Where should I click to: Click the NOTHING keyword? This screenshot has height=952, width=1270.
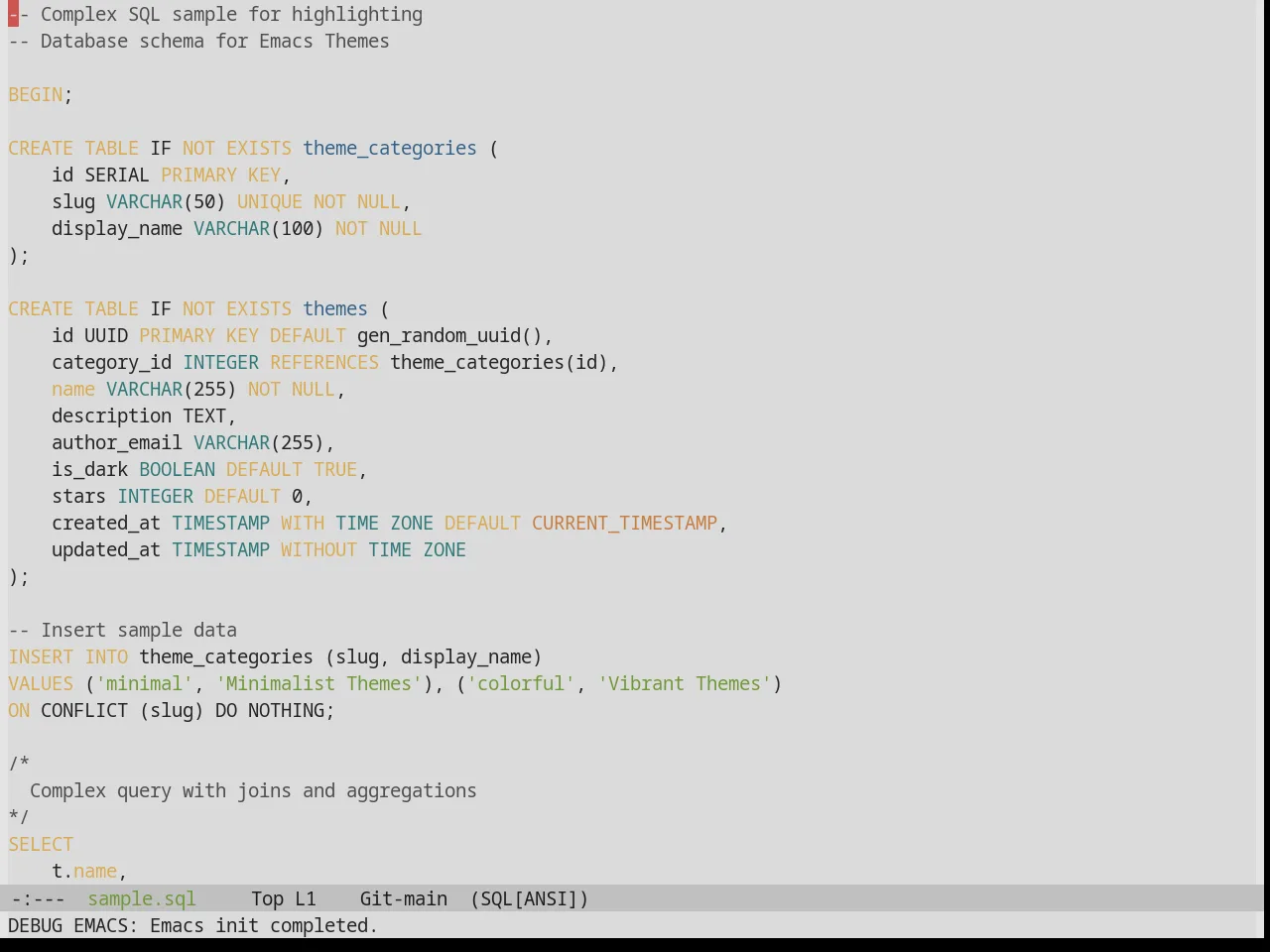point(287,710)
